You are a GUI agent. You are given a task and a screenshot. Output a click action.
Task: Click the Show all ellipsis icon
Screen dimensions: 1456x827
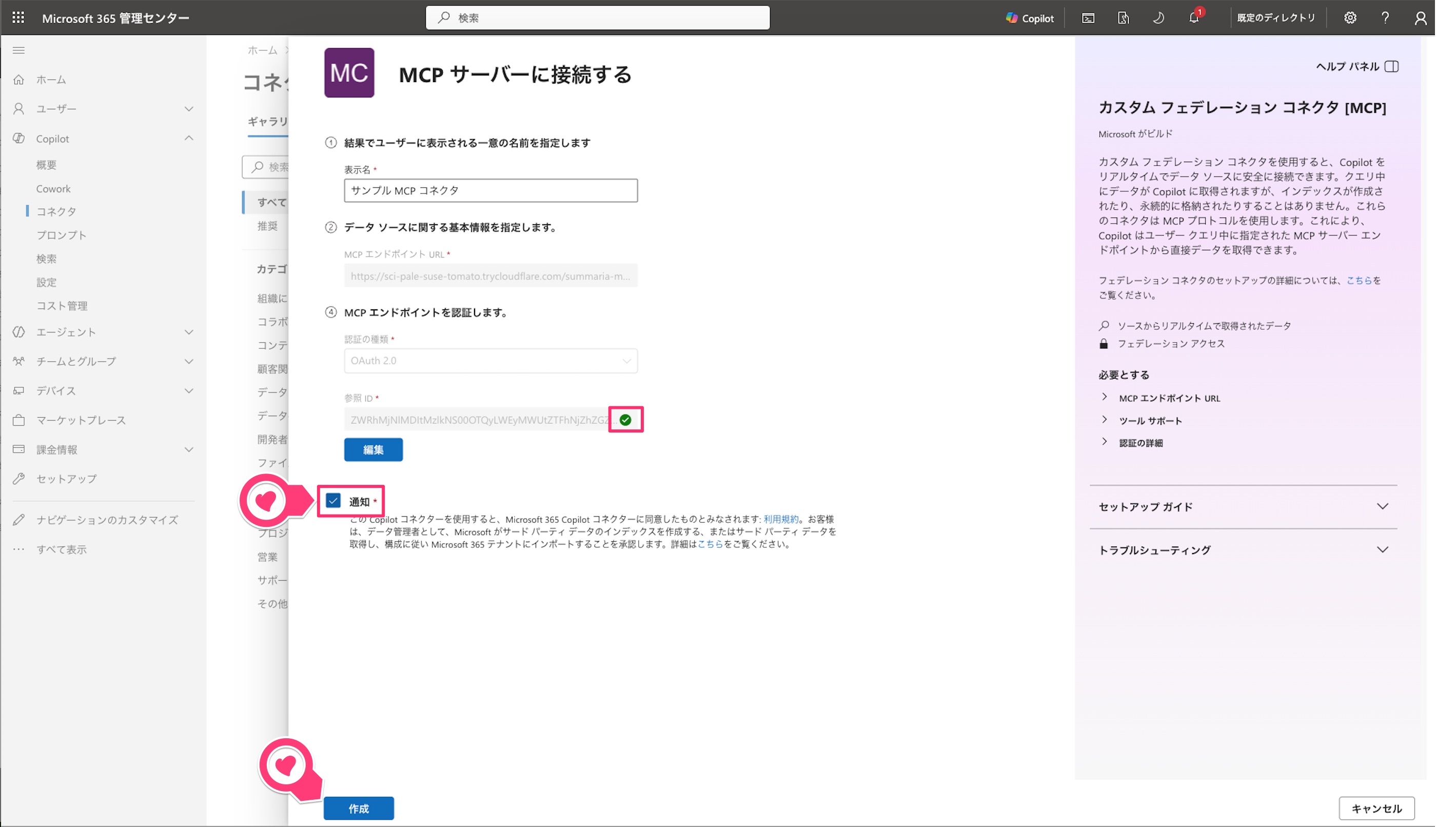pyautogui.click(x=19, y=549)
